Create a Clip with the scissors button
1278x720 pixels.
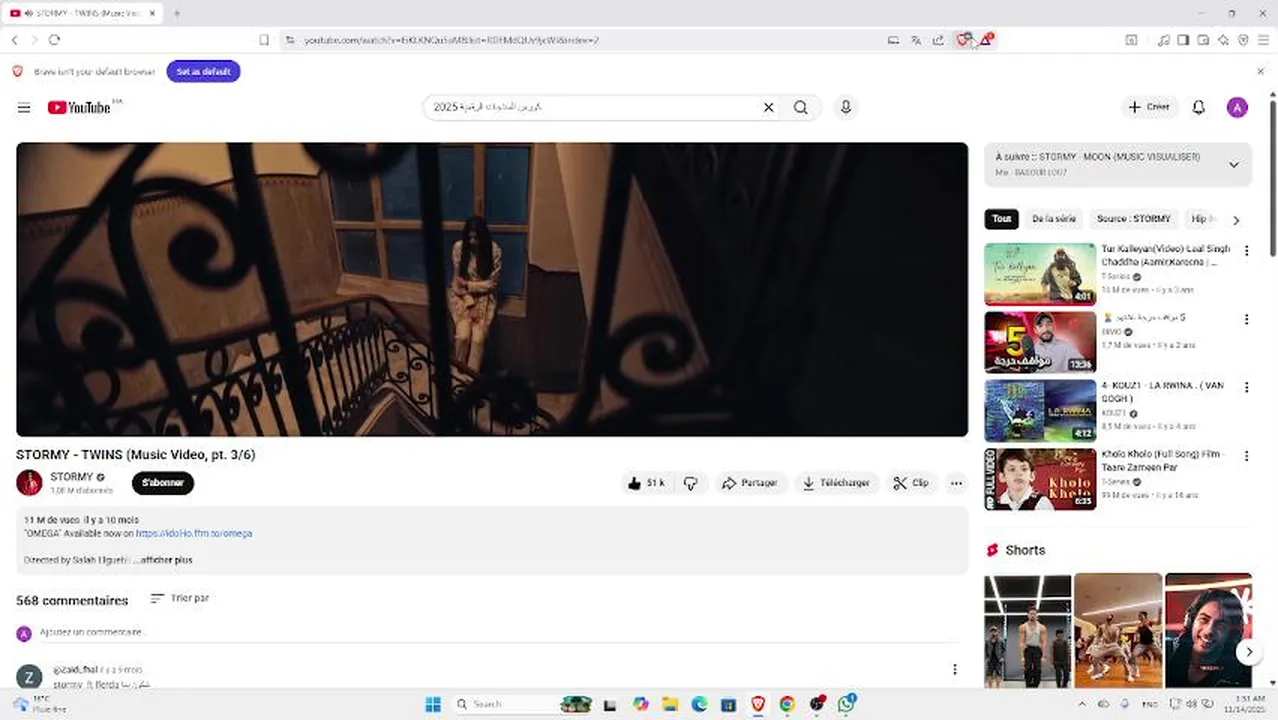click(911, 483)
